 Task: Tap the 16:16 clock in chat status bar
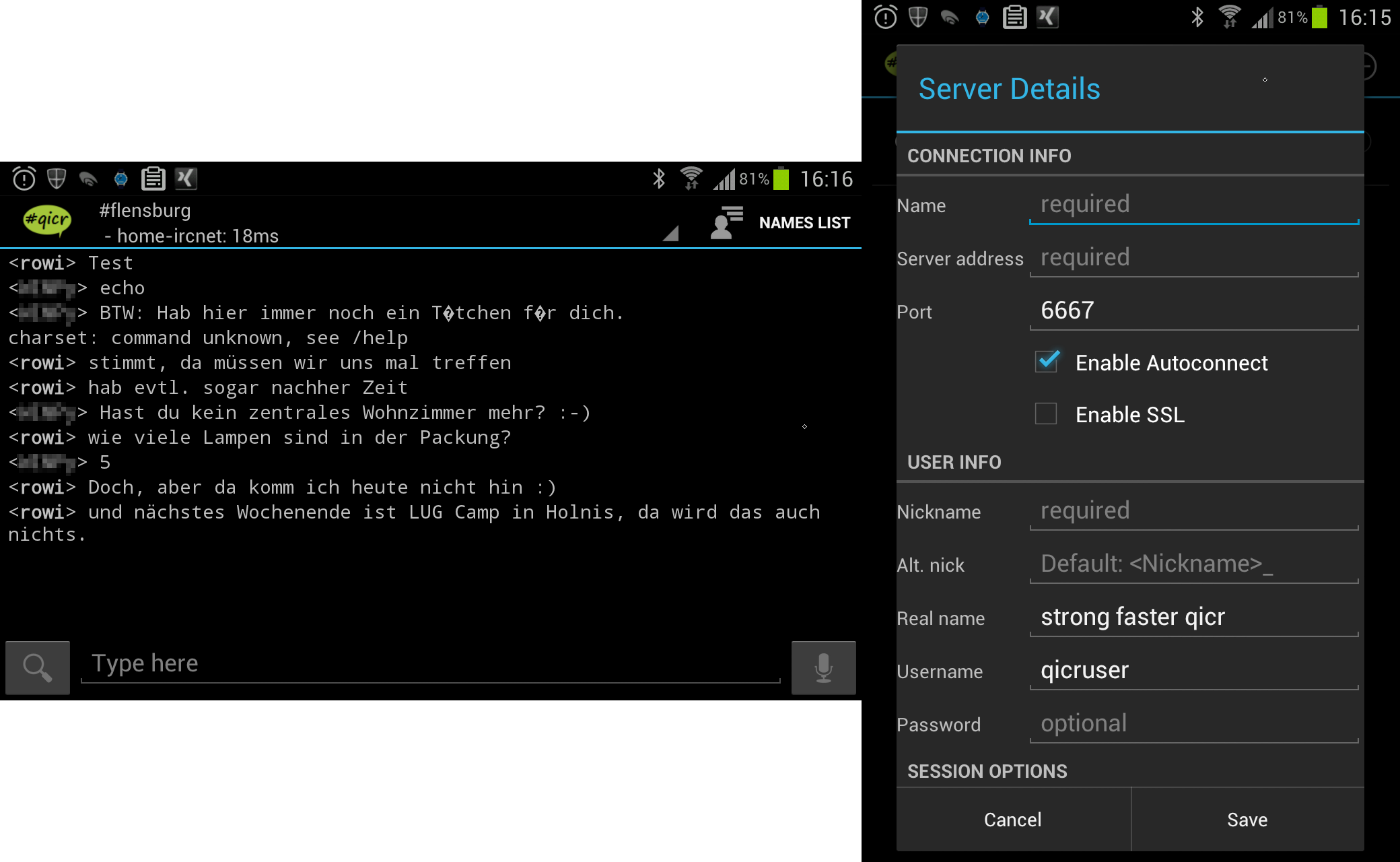tap(826, 179)
